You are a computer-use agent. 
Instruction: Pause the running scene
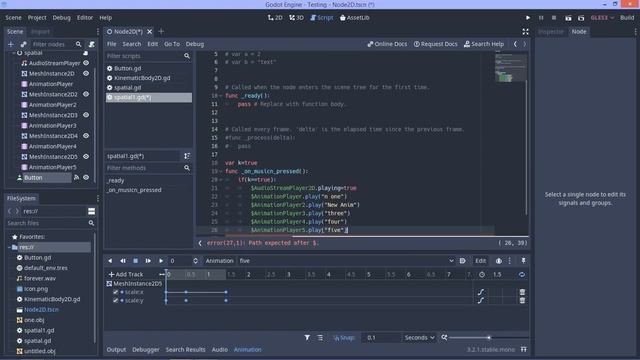541,18
